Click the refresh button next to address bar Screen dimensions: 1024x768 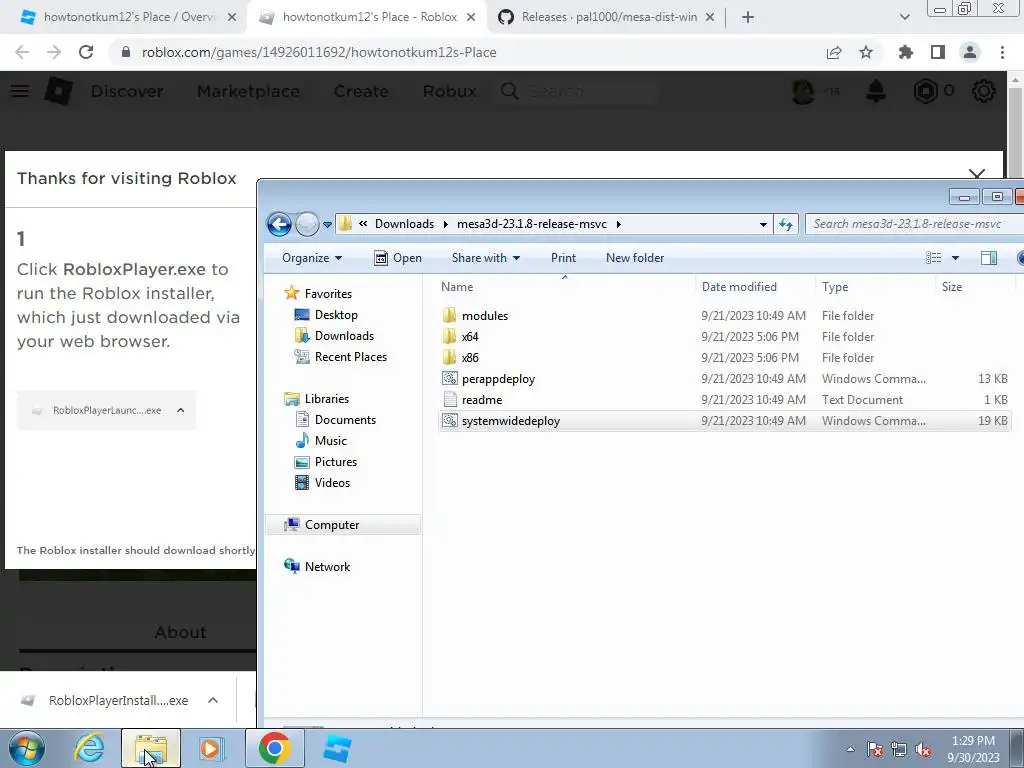click(786, 224)
